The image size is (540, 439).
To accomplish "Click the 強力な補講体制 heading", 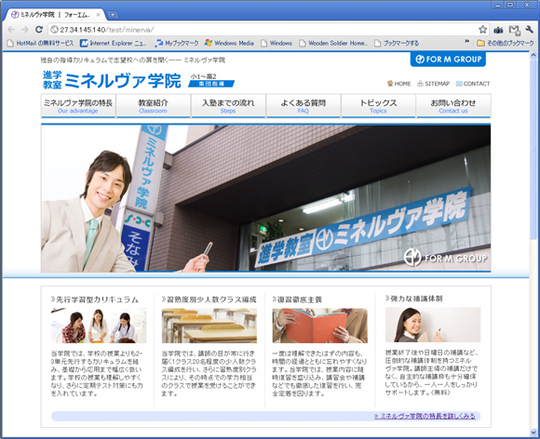I will click(x=414, y=299).
